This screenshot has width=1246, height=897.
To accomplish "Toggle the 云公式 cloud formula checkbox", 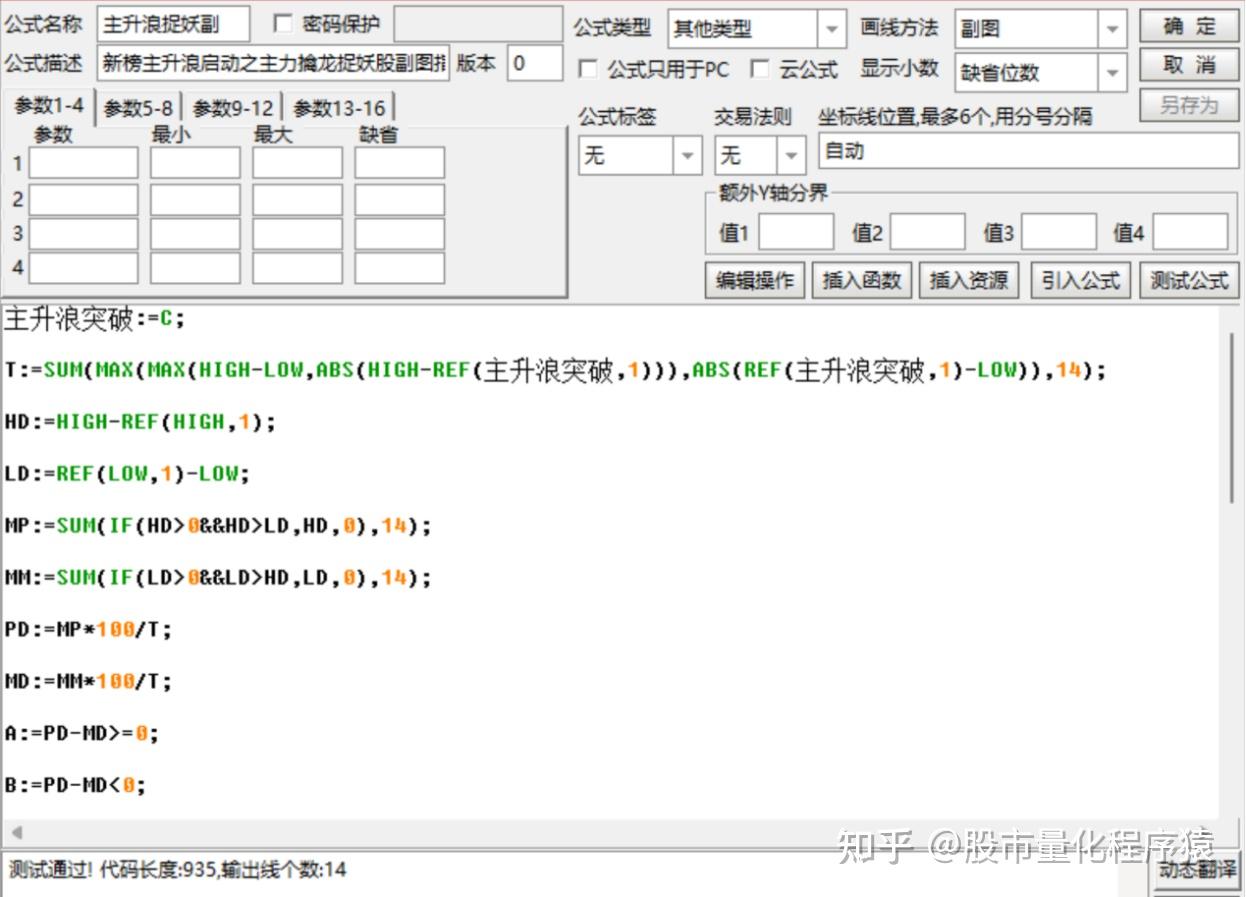I will tap(760, 70).
